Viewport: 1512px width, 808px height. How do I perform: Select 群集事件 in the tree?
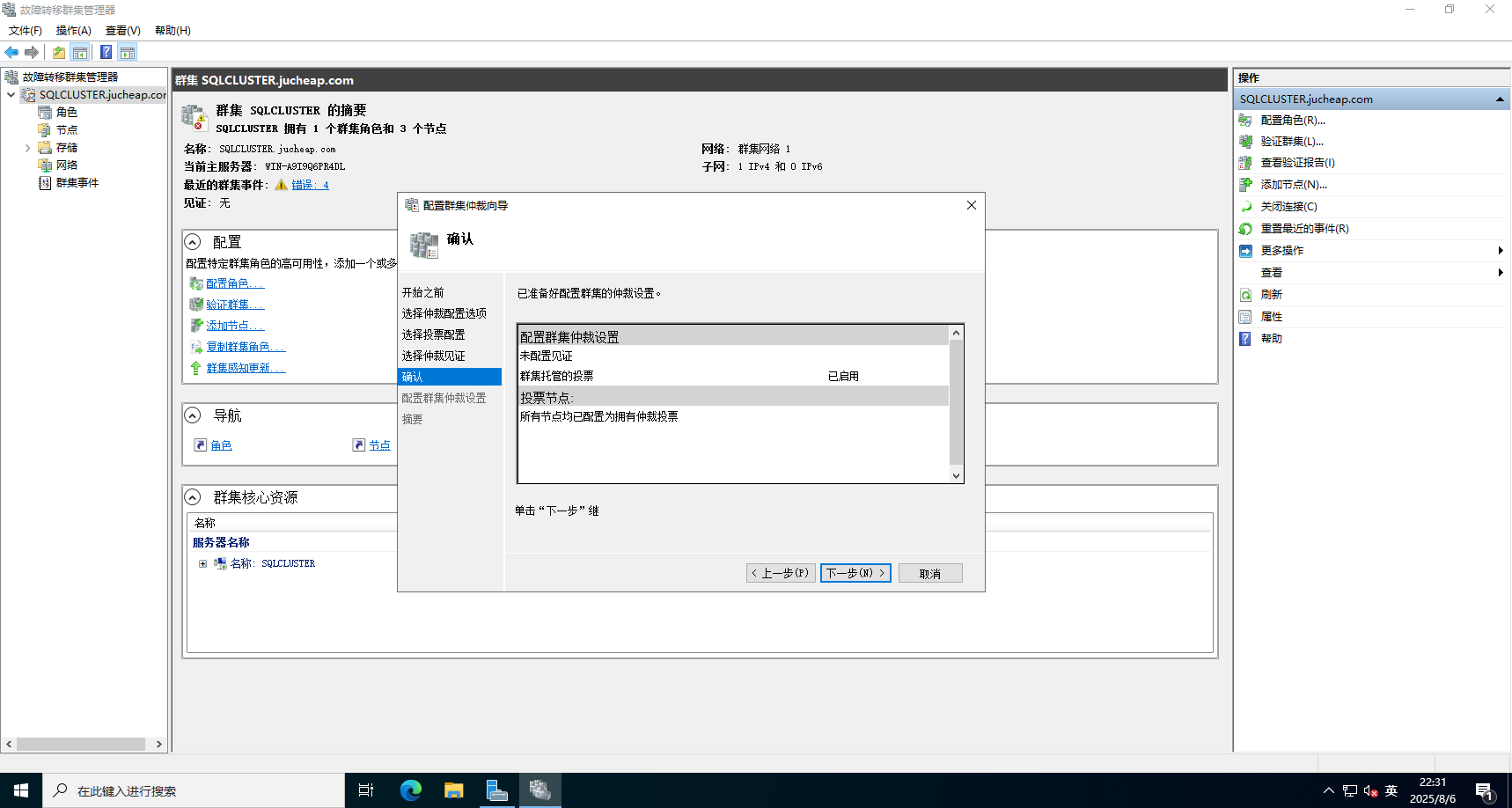click(77, 182)
